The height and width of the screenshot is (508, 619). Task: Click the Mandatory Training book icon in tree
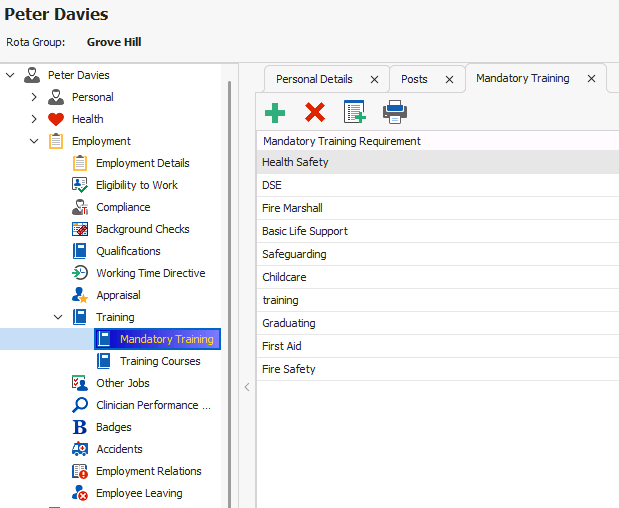(x=104, y=339)
